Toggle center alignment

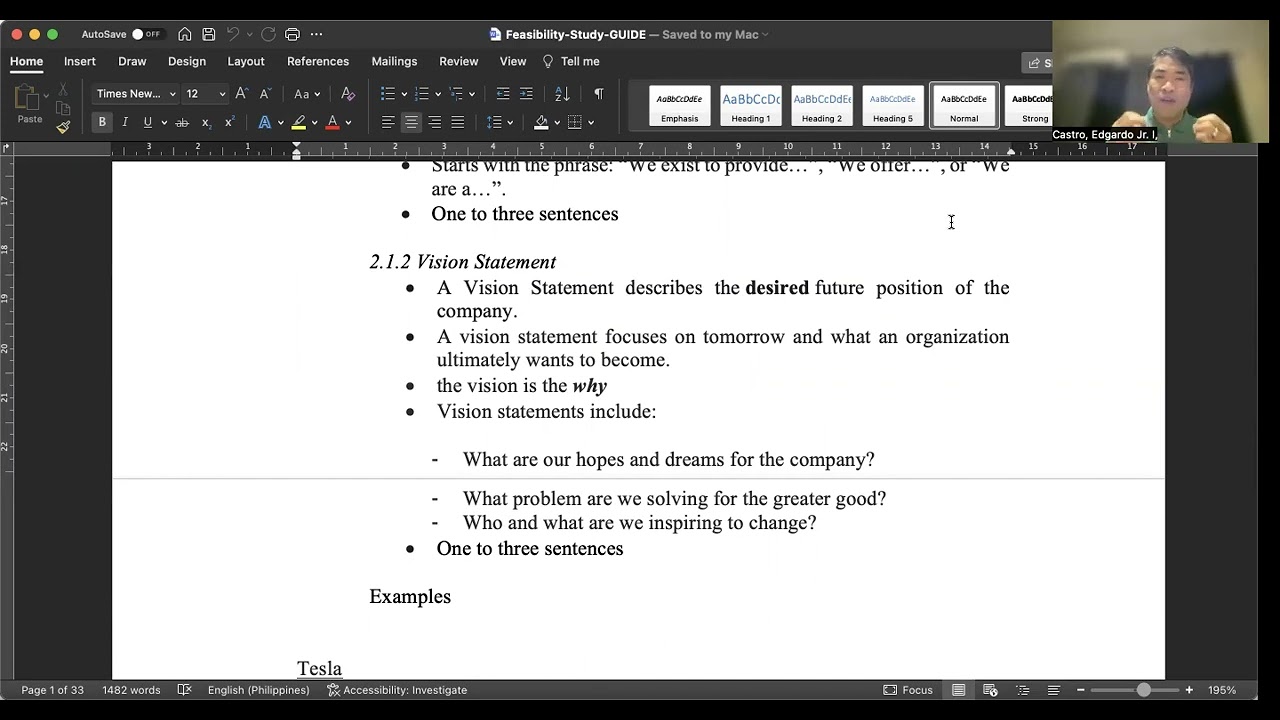pos(411,122)
